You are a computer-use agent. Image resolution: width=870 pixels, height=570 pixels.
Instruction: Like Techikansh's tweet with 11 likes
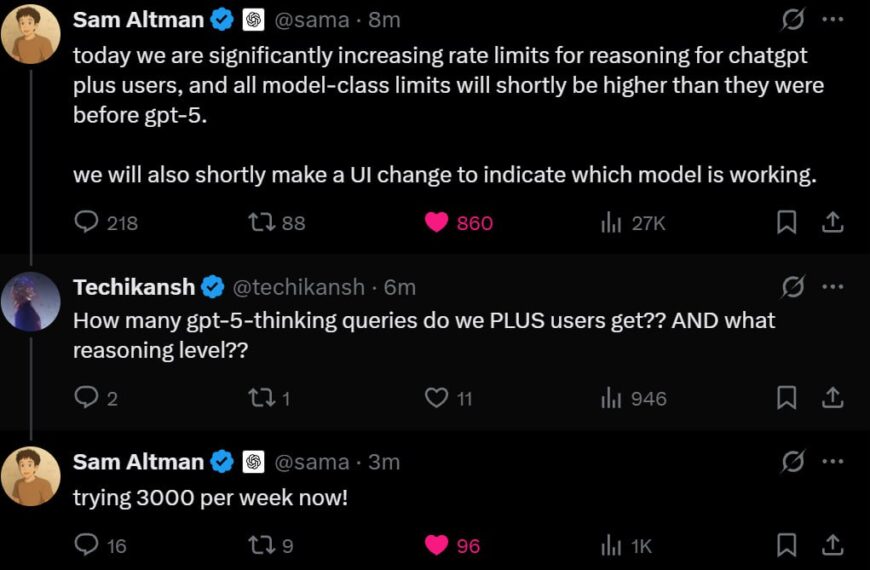437,398
